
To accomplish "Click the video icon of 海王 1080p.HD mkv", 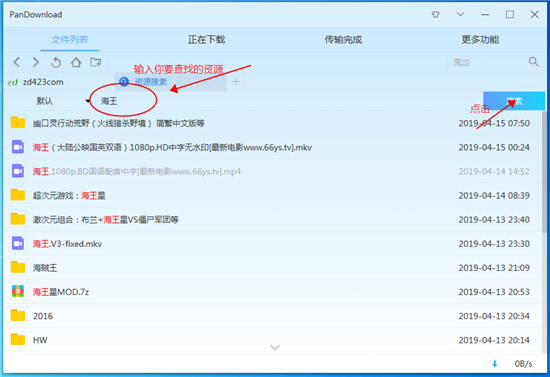I will coord(18,147).
